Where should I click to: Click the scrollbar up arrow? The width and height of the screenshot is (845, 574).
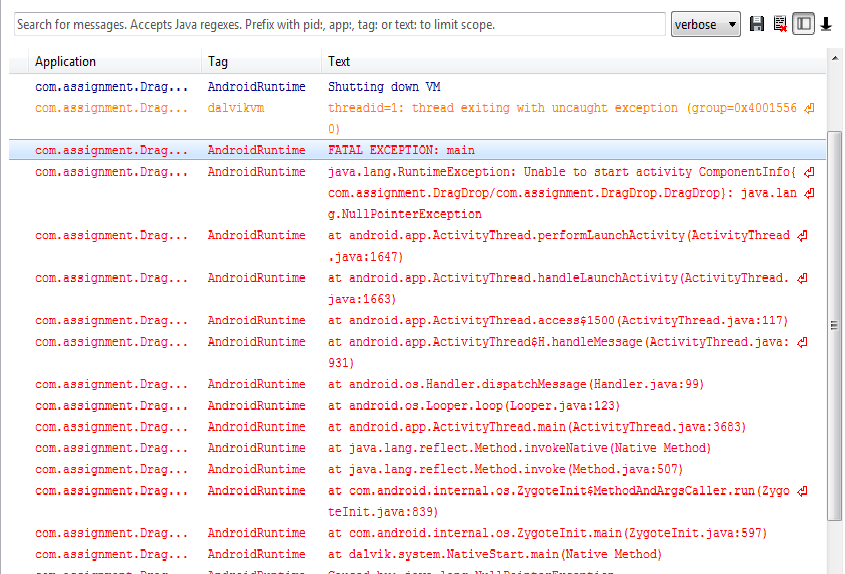[x=835, y=58]
